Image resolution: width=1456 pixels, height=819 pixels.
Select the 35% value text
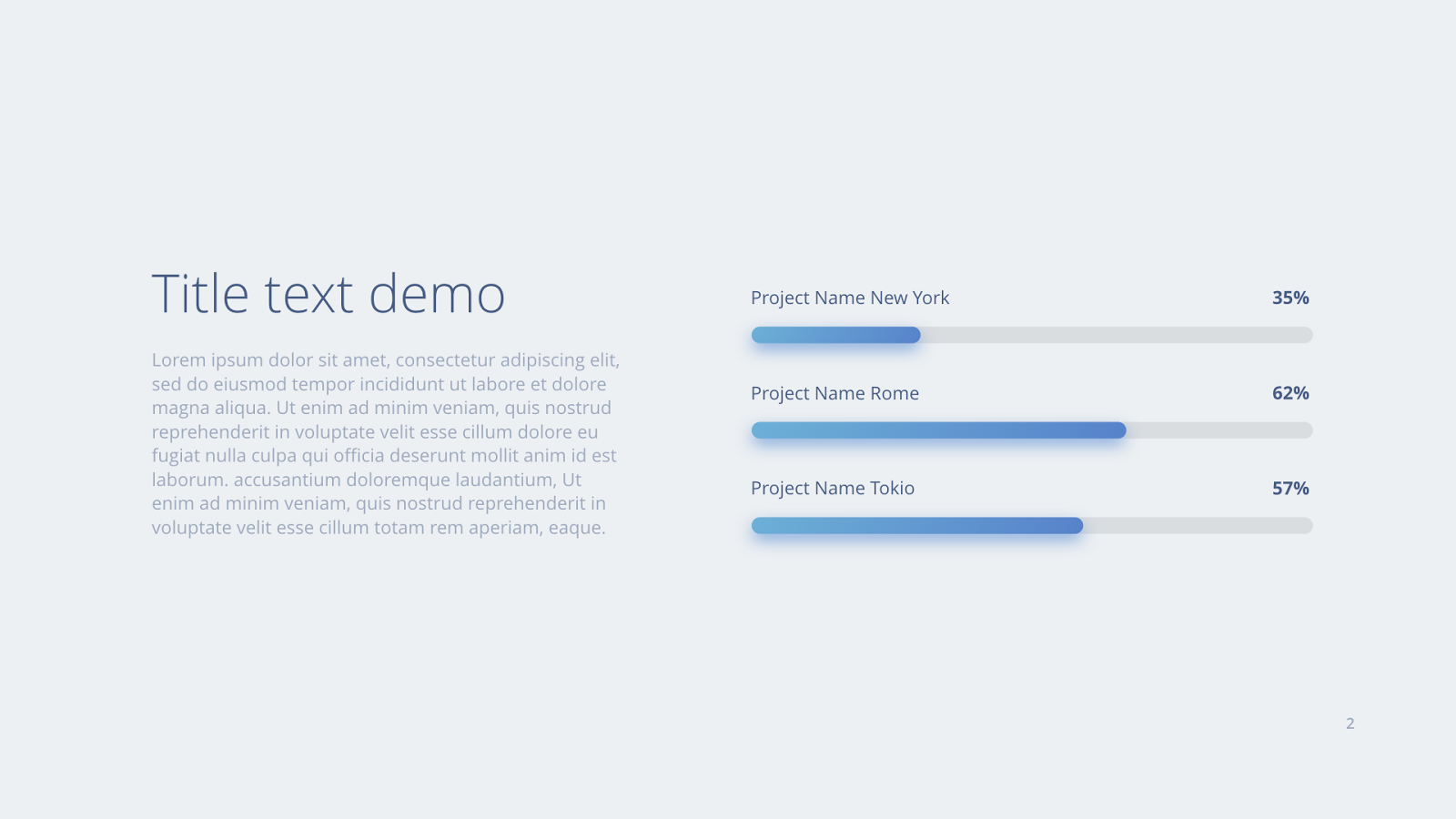pyautogui.click(x=1290, y=298)
